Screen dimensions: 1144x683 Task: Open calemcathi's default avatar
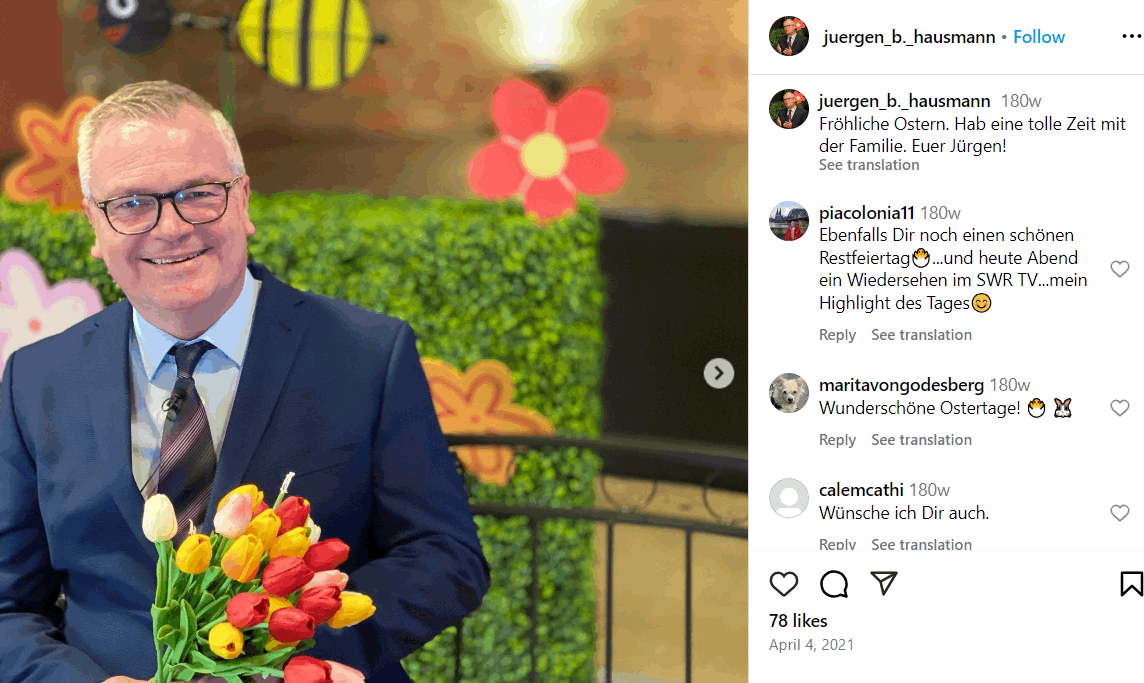point(789,498)
